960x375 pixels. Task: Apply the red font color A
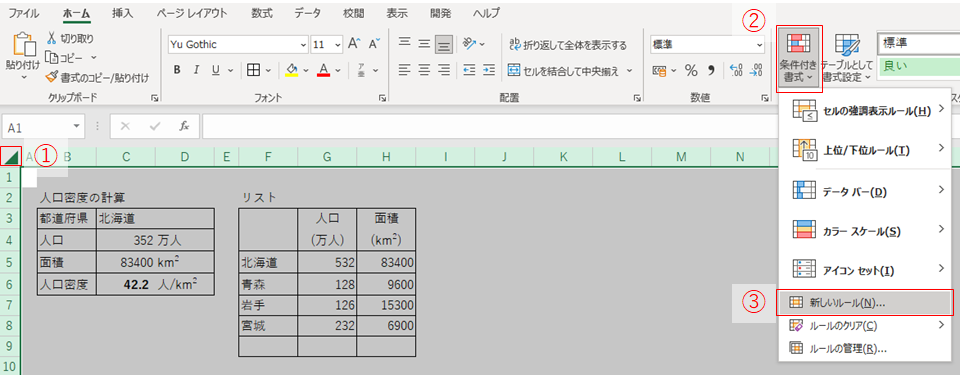(324, 70)
